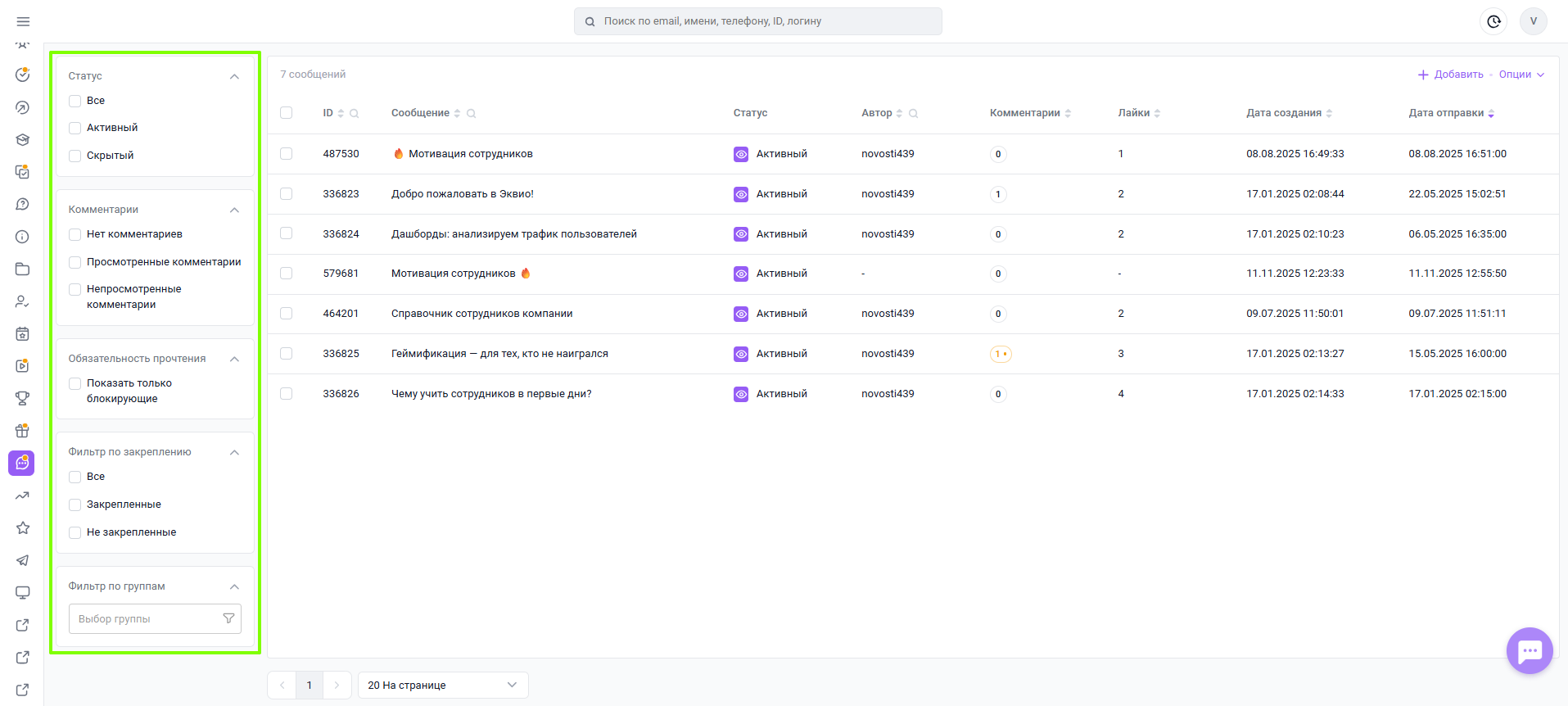Collapse the Статус filter section
Viewport: 1568px width, 706px height.
pyautogui.click(x=235, y=76)
